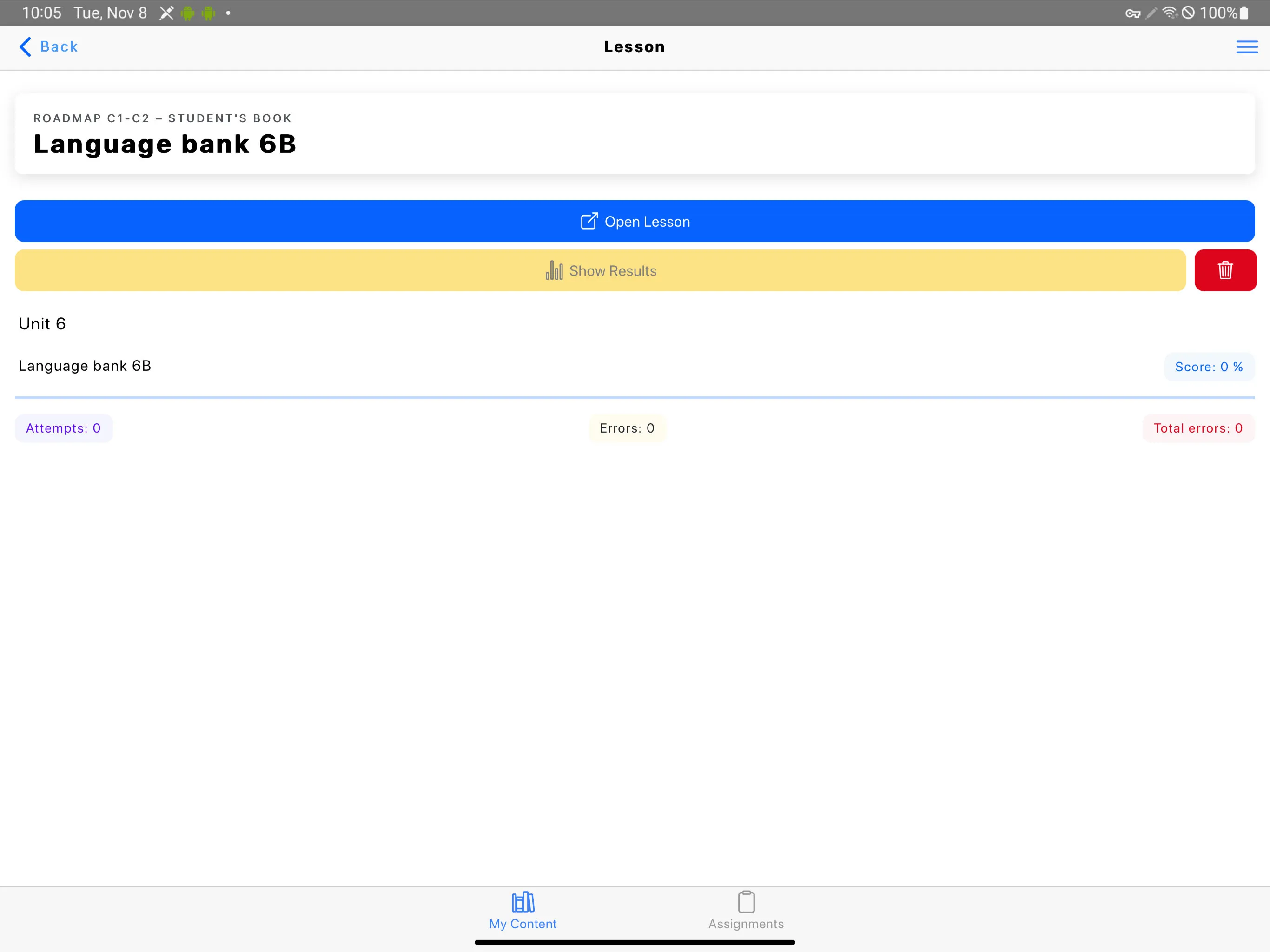
Task: Select the Attempts: 0 badge
Action: click(x=64, y=428)
